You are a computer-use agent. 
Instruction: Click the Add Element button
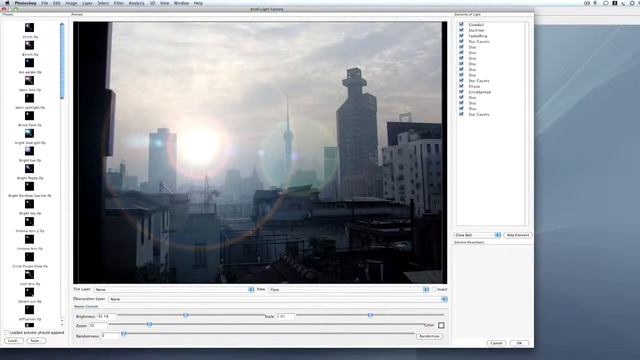pyautogui.click(x=518, y=235)
